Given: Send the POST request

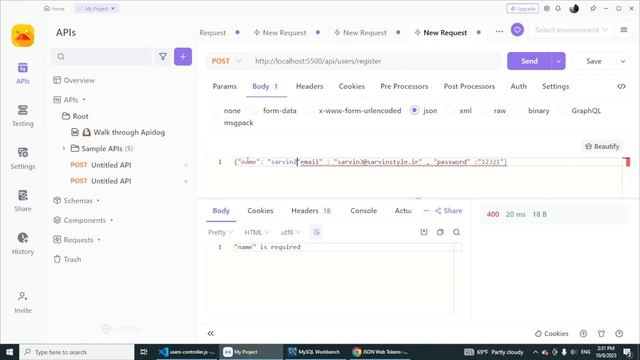Looking at the screenshot, I should (x=529, y=61).
